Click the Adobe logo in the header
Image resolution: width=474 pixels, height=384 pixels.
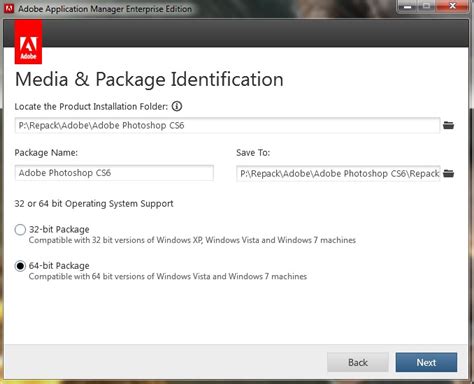click(28, 42)
